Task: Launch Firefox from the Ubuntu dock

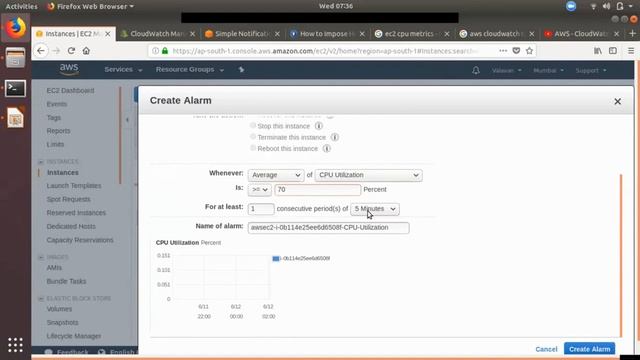Action: [x=16, y=28]
